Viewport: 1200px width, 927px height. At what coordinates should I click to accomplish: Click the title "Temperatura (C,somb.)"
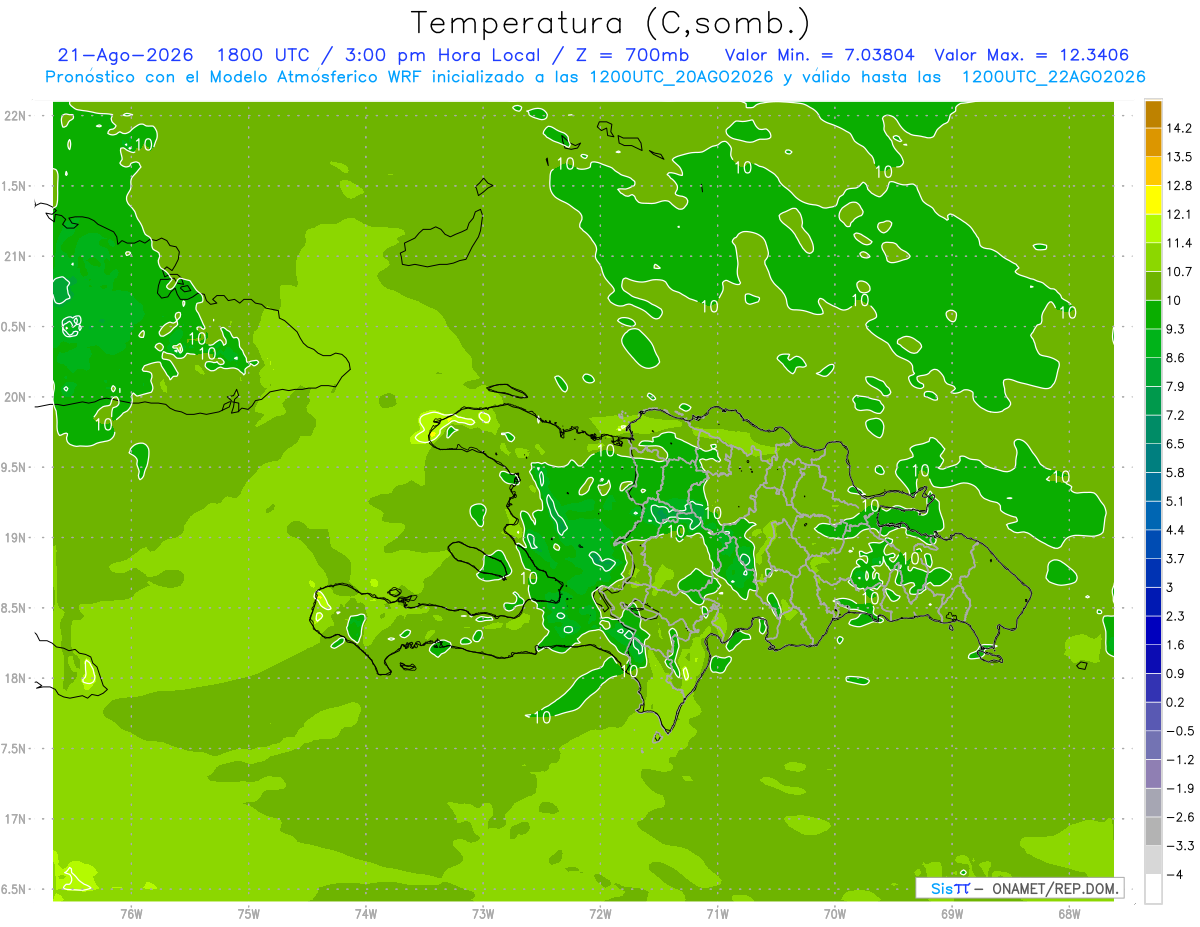click(x=611, y=23)
